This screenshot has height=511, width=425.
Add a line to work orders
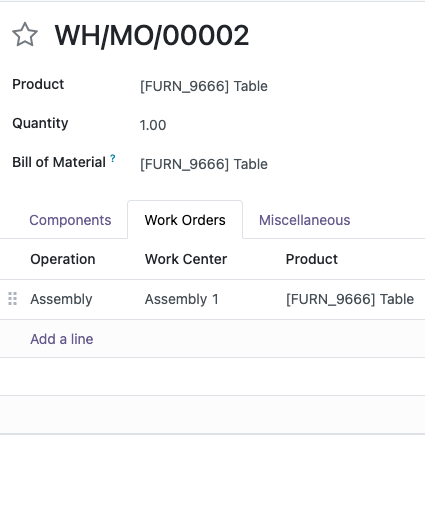point(62,339)
